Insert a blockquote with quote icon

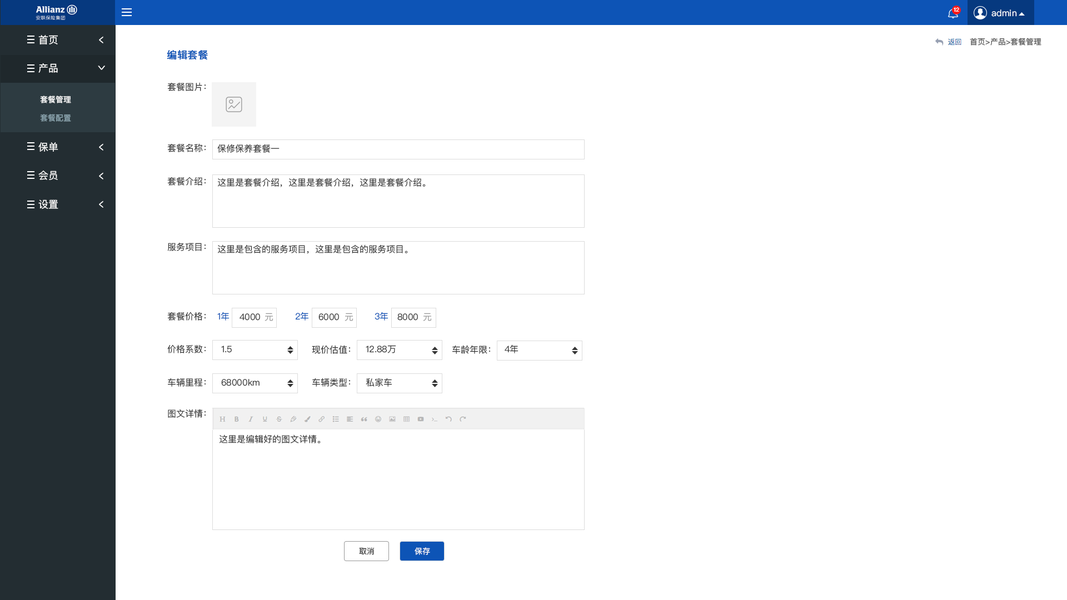364,419
